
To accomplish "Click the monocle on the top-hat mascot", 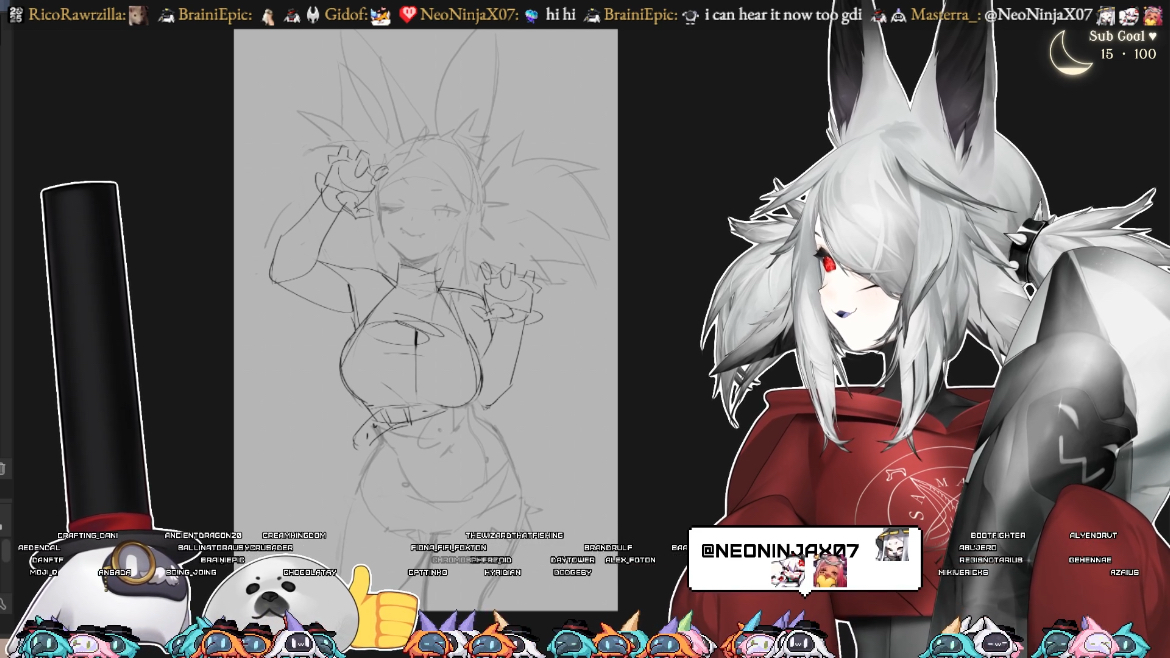I will click(x=134, y=563).
